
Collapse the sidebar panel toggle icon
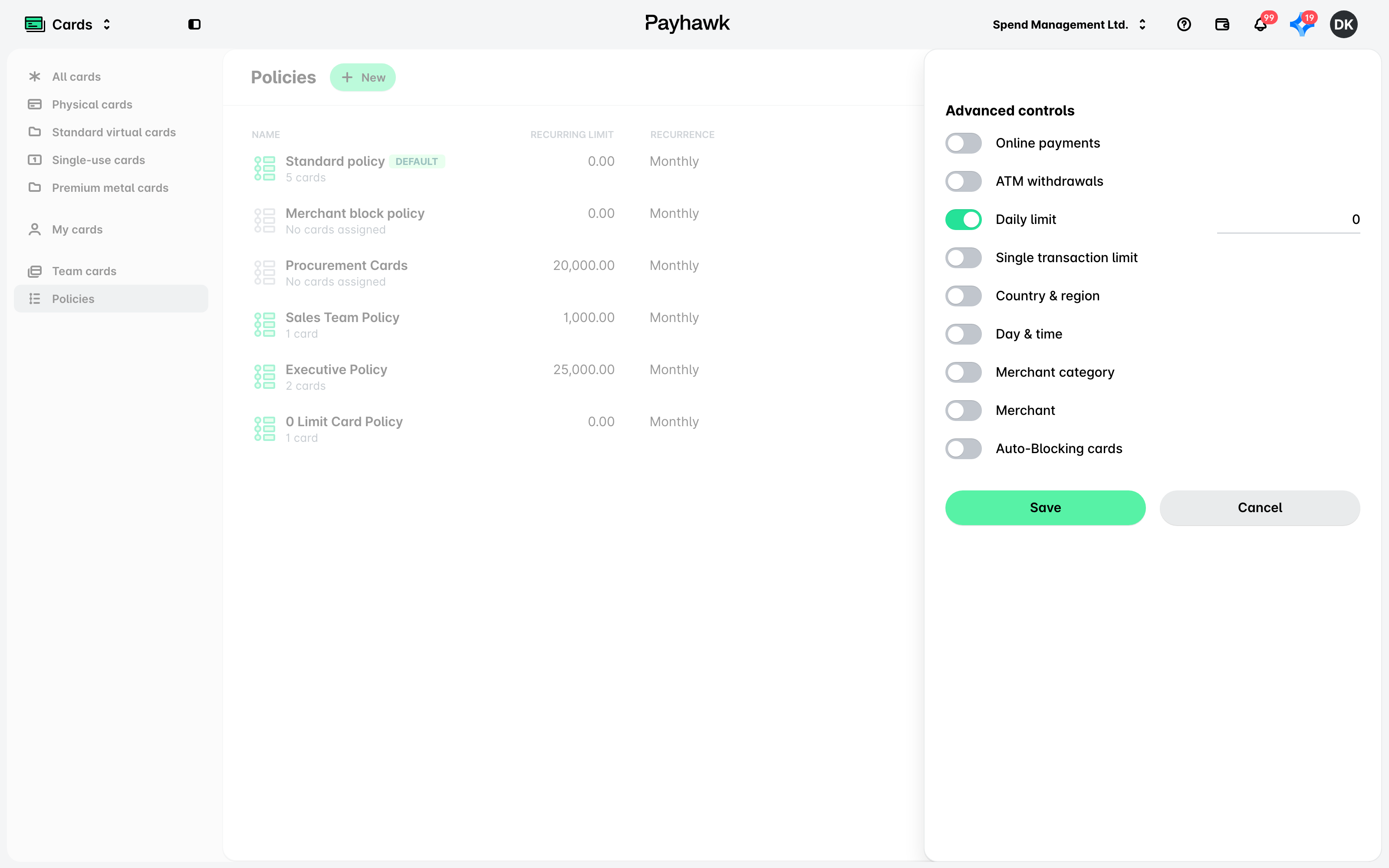click(x=194, y=24)
